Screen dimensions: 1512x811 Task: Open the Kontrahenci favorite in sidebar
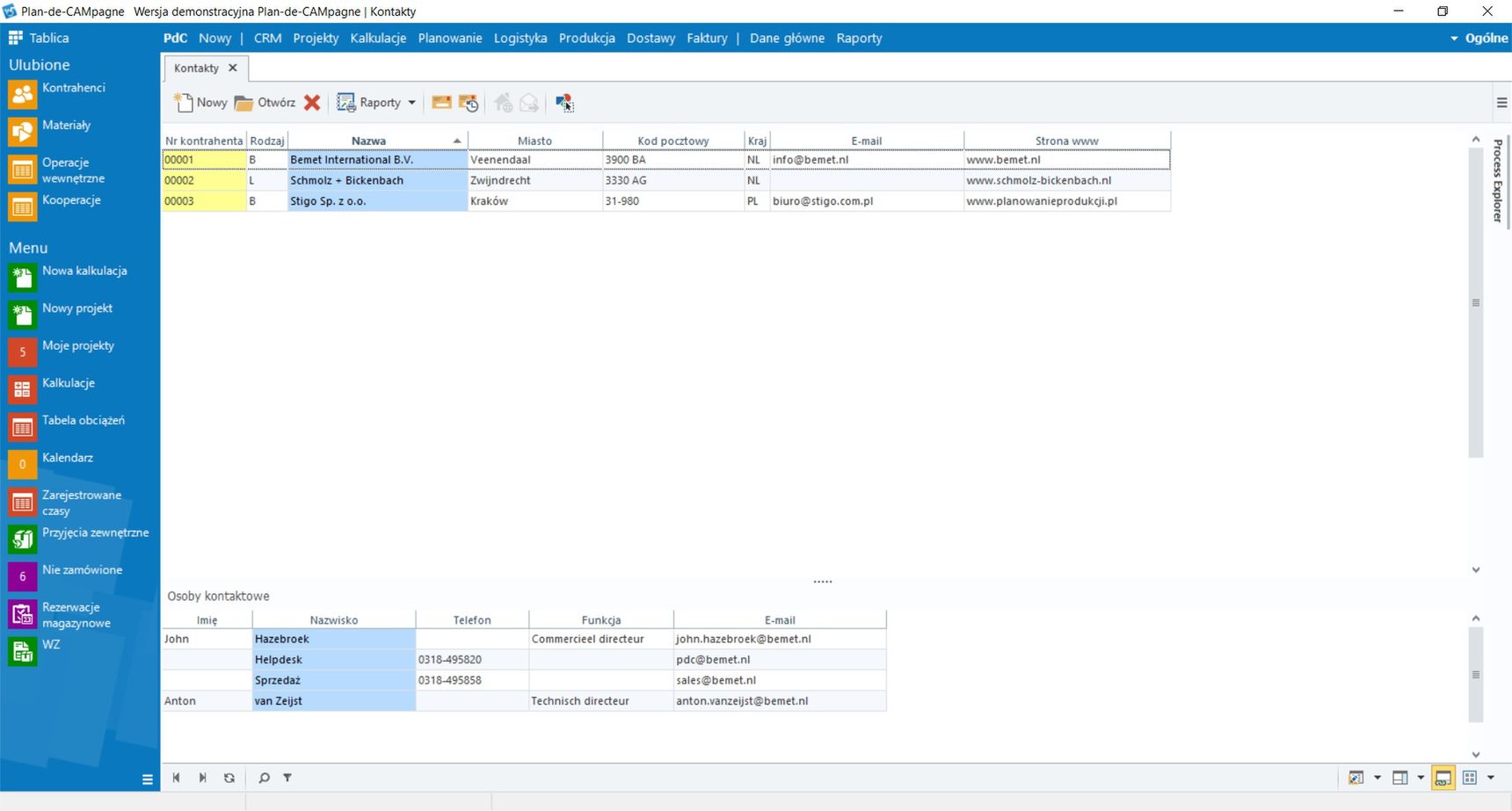56,94
